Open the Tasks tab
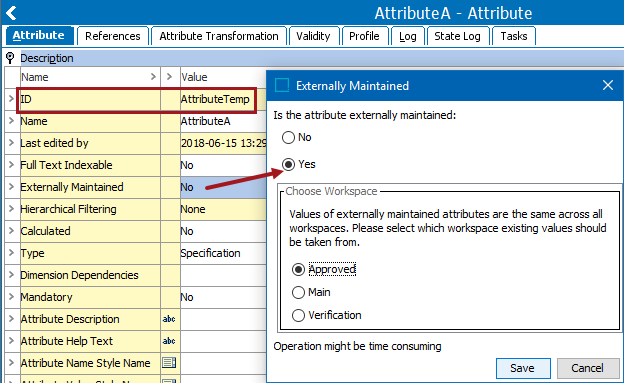 514,36
